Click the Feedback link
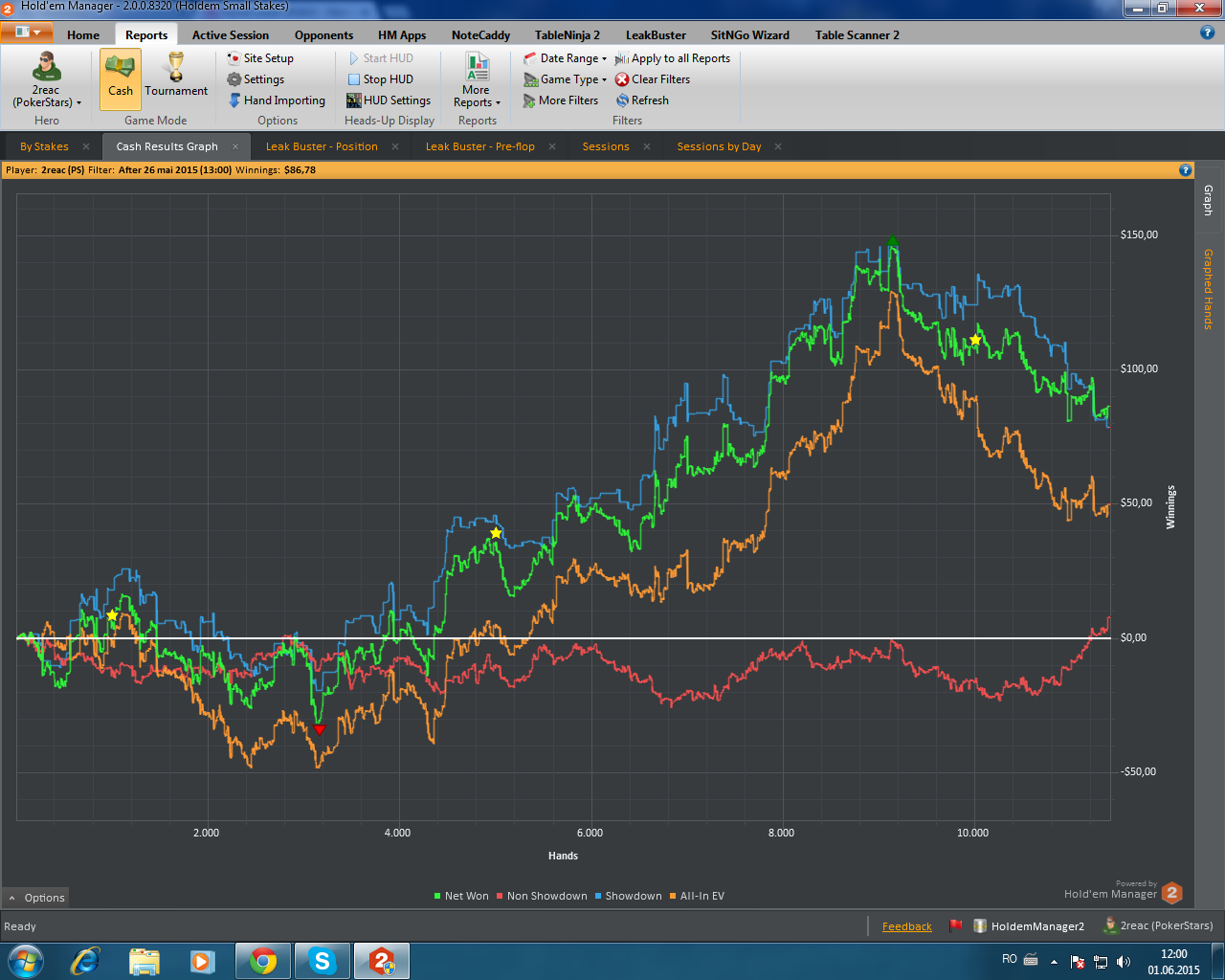Viewport: 1225px width, 980px height. point(907,926)
